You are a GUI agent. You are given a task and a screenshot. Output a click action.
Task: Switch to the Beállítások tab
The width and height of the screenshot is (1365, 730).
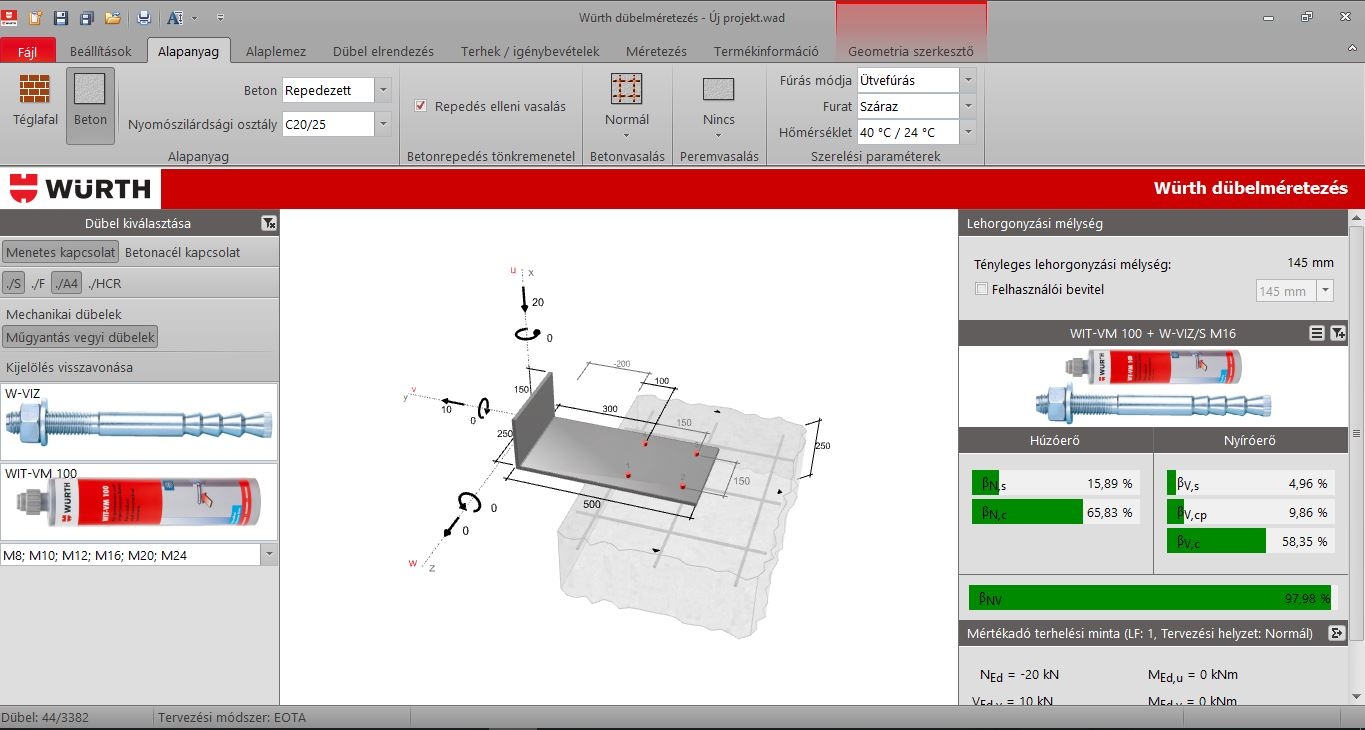101,51
